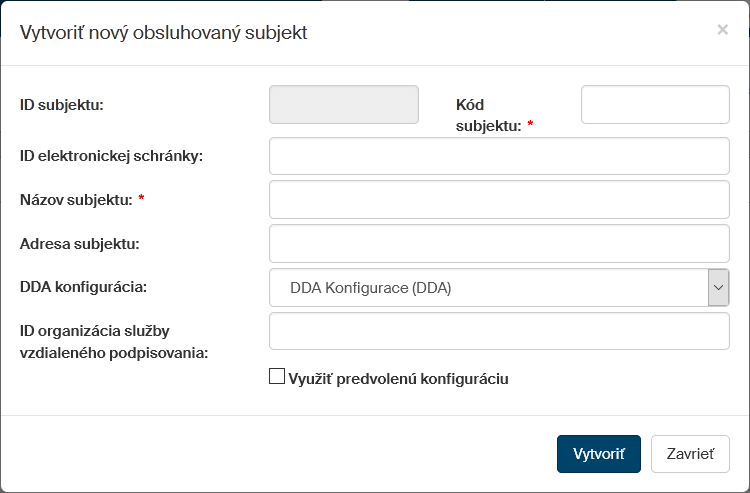Close the dialog with the X icon
This screenshot has width=750, height=493.
[x=722, y=30]
